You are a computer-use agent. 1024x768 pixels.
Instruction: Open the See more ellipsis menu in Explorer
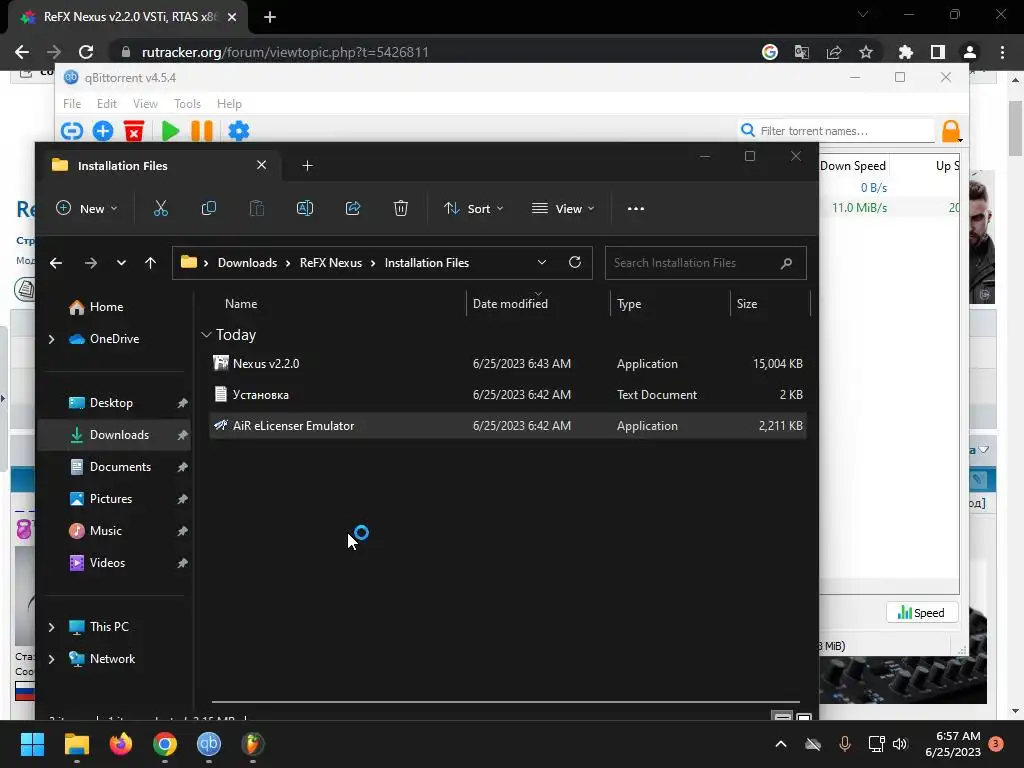[x=635, y=208]
